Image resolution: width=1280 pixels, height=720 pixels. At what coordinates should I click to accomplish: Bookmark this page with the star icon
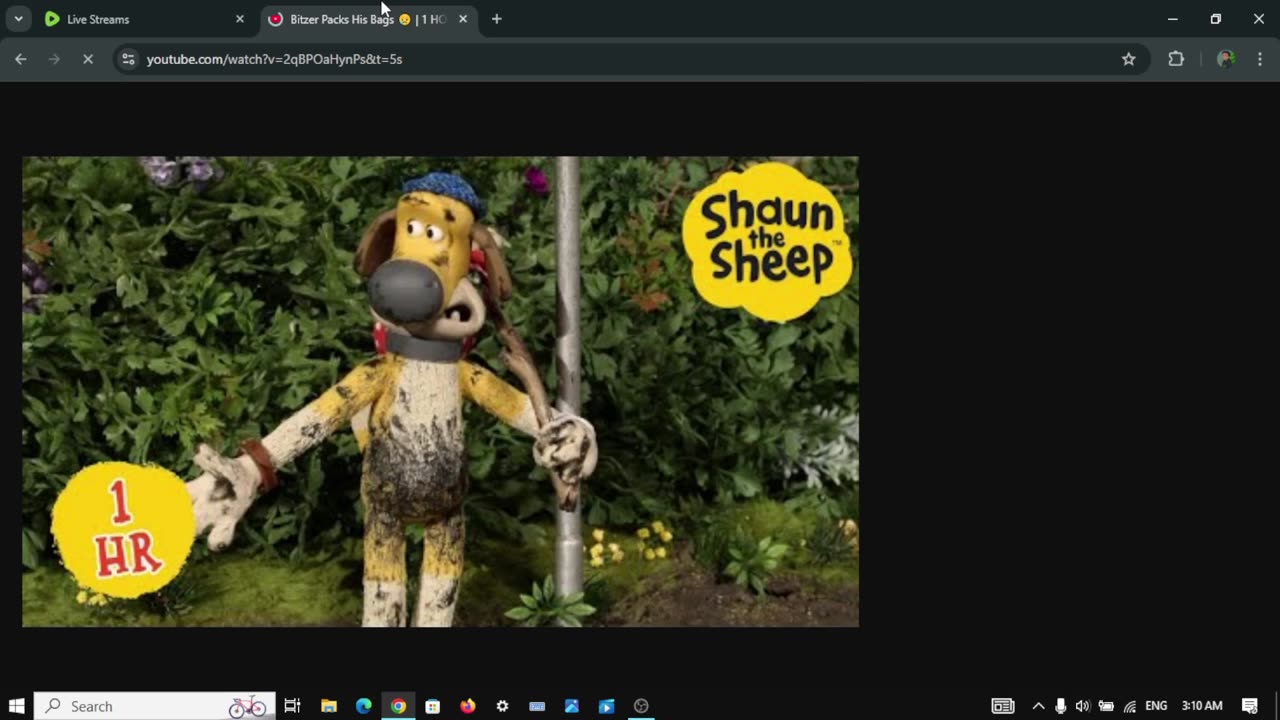(1129, 59)
